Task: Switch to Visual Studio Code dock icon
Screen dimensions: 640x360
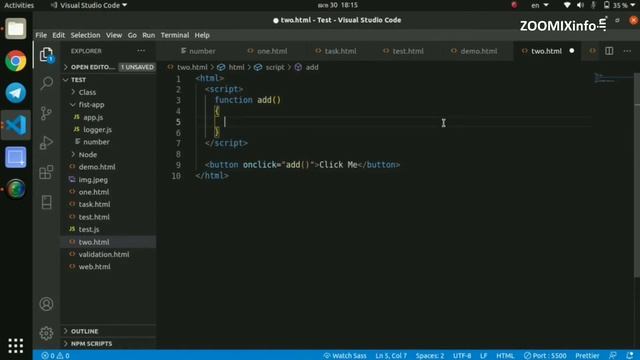Action: [16, 125]
